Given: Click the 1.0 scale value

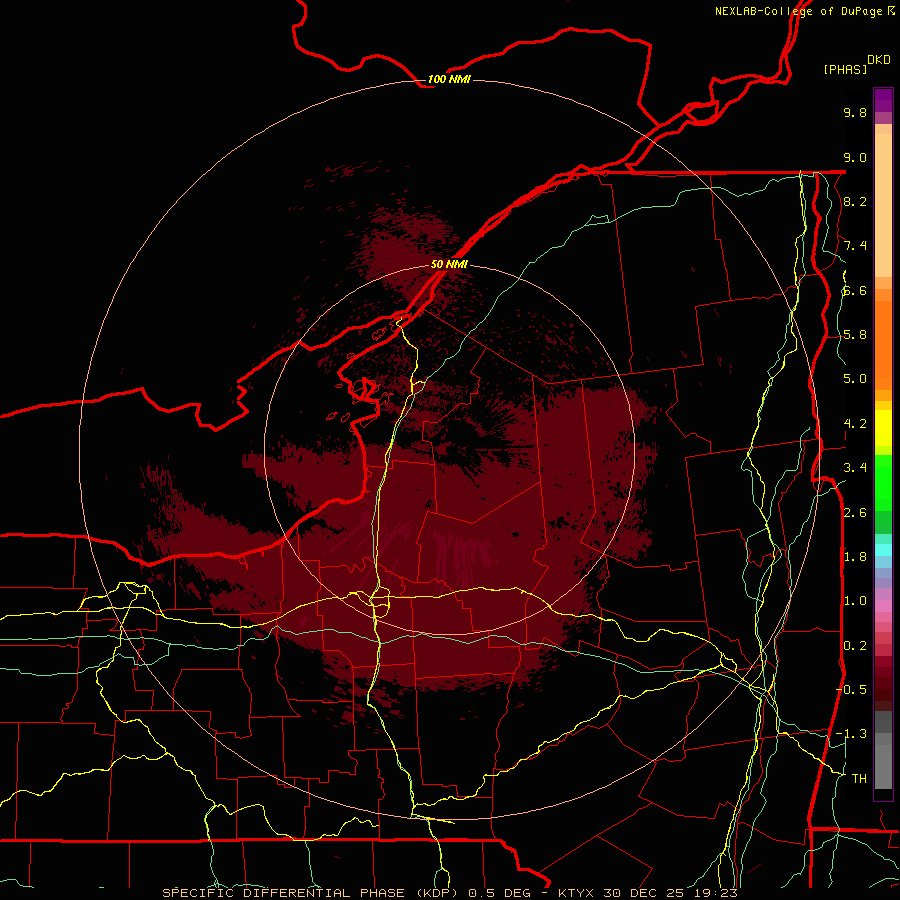Looking at the screenshot, I should coord(855,601).
